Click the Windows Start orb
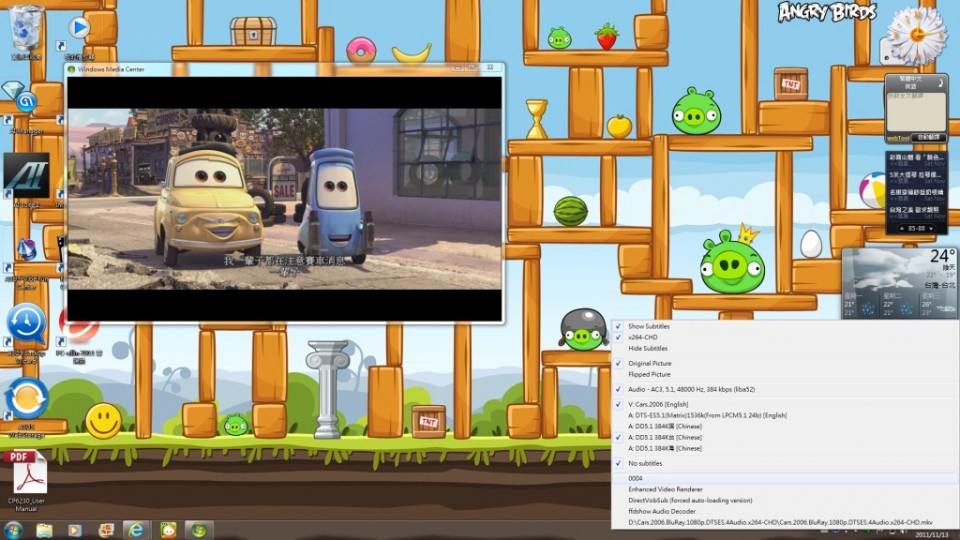The width and height of the screenshot is (960, 540). pyautogui.click(x=14, y=529)
